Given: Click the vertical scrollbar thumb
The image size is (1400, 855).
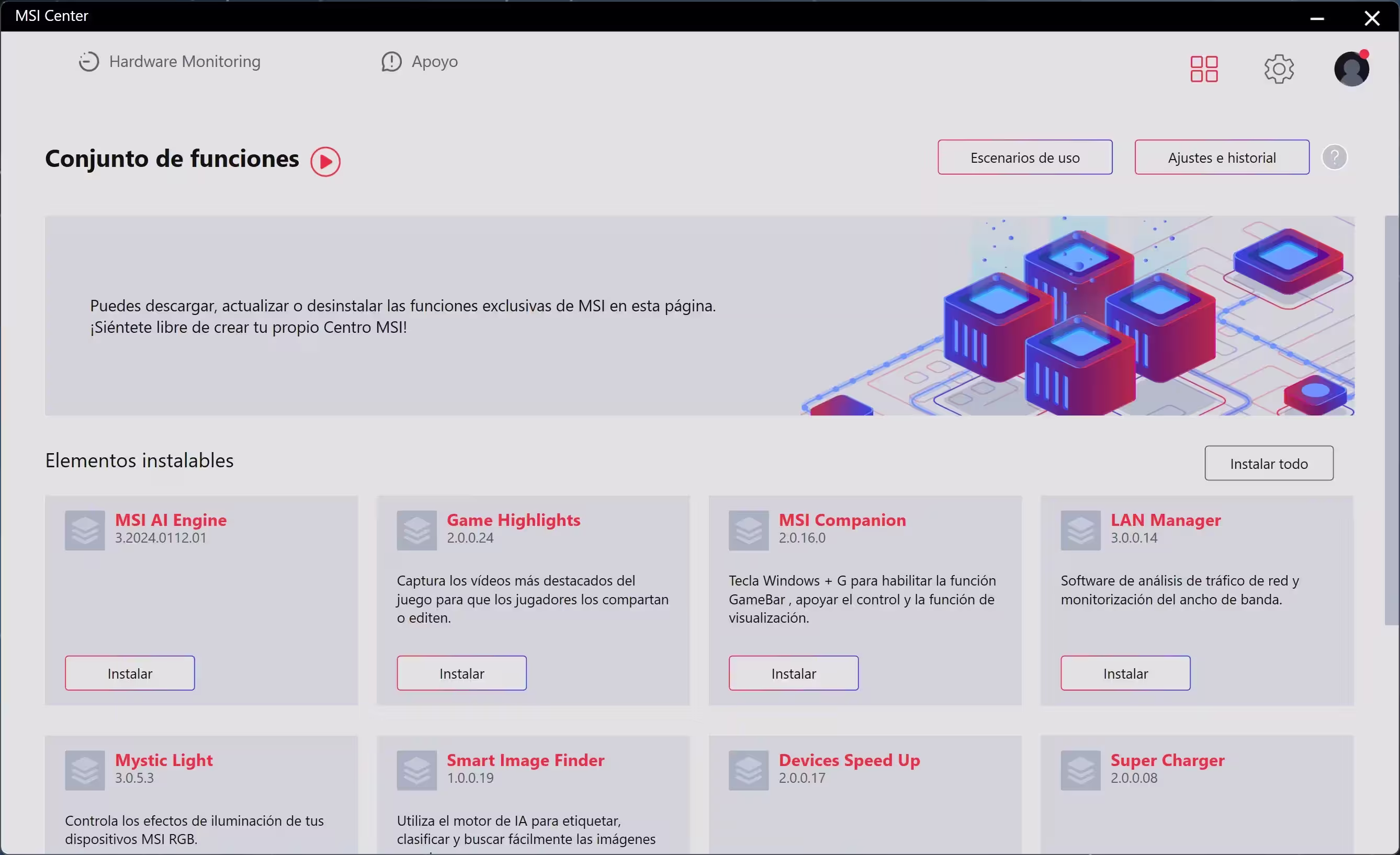Looking at the screenshot, I should (1392, 420).
